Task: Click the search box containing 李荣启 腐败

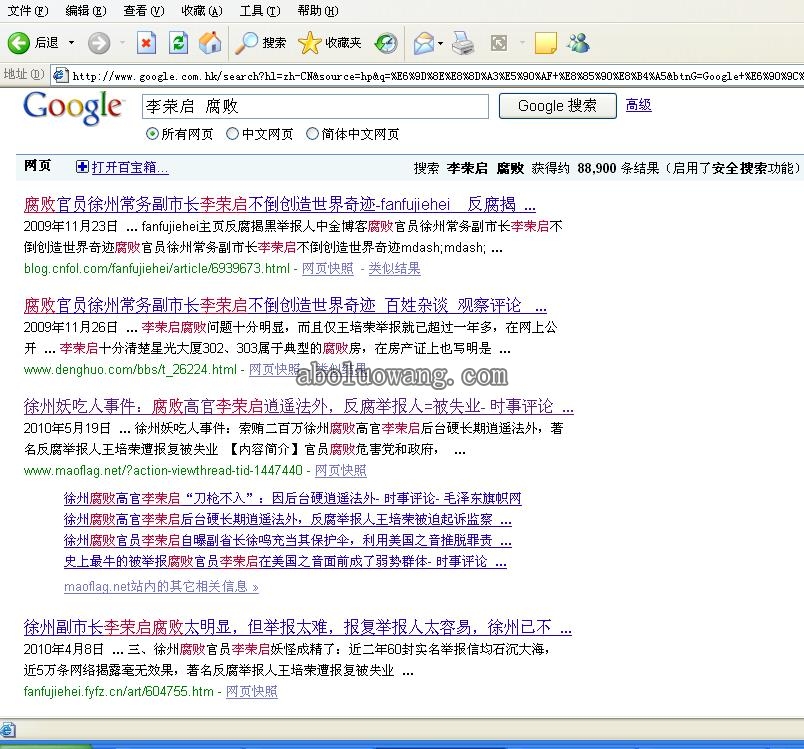Action: click(315, 106)
